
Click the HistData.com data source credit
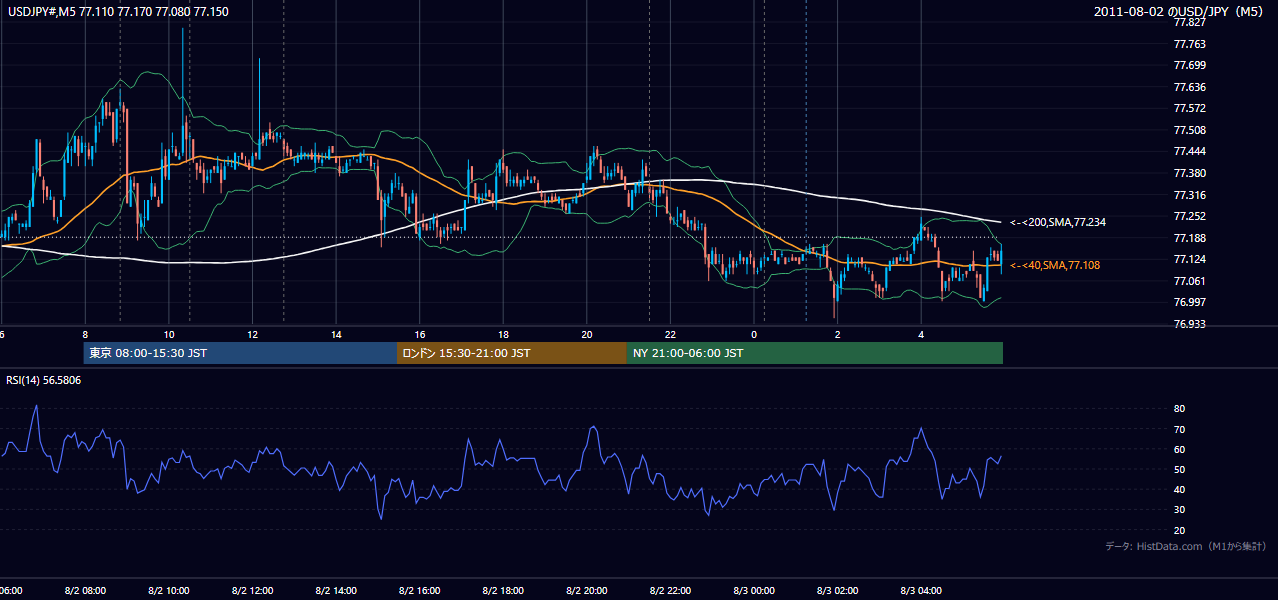coord(1186,546)
